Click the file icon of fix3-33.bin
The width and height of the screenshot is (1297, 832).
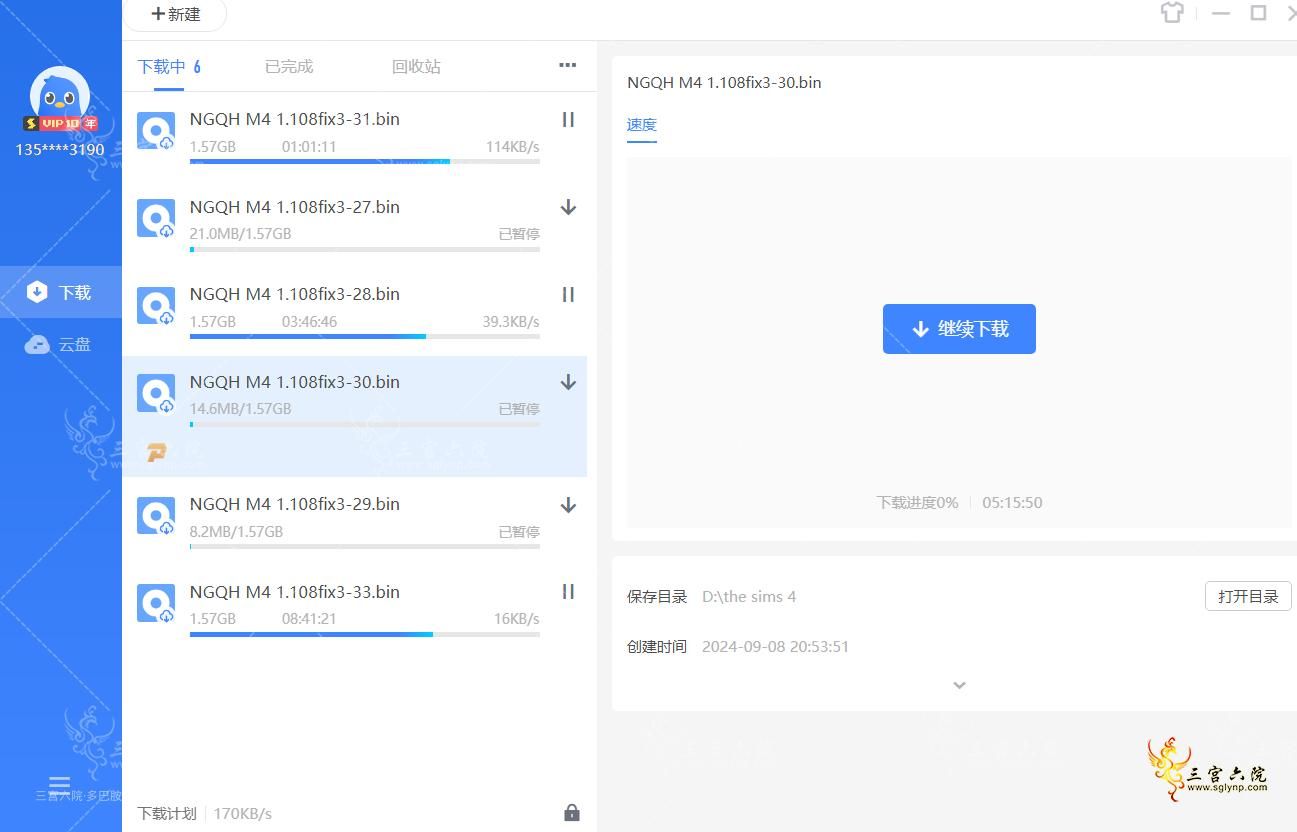156,603
